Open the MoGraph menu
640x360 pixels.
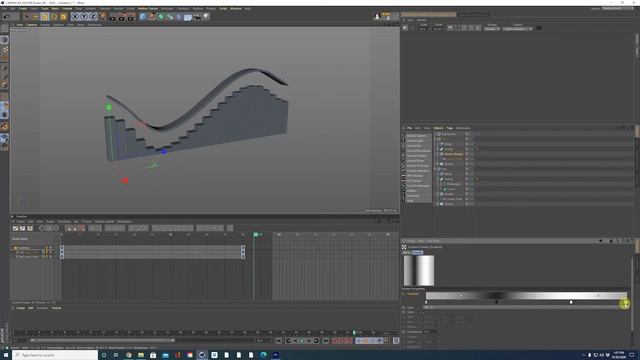(166, 8)
